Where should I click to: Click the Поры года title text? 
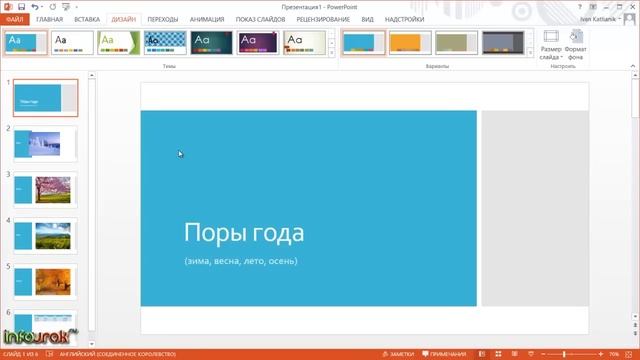tap(244, 233)
